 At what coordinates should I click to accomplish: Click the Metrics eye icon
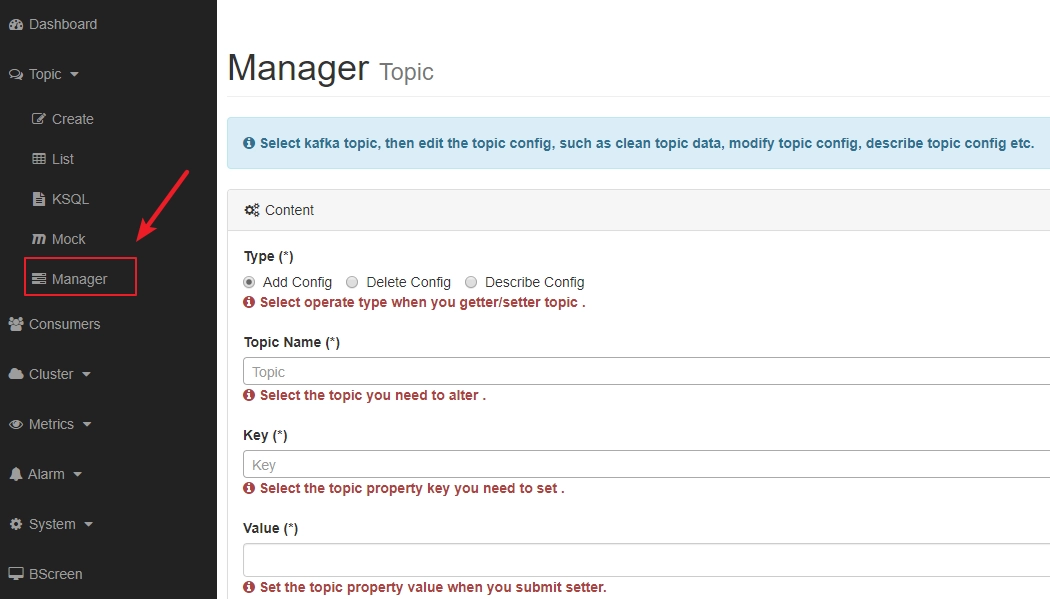point(16,424)
